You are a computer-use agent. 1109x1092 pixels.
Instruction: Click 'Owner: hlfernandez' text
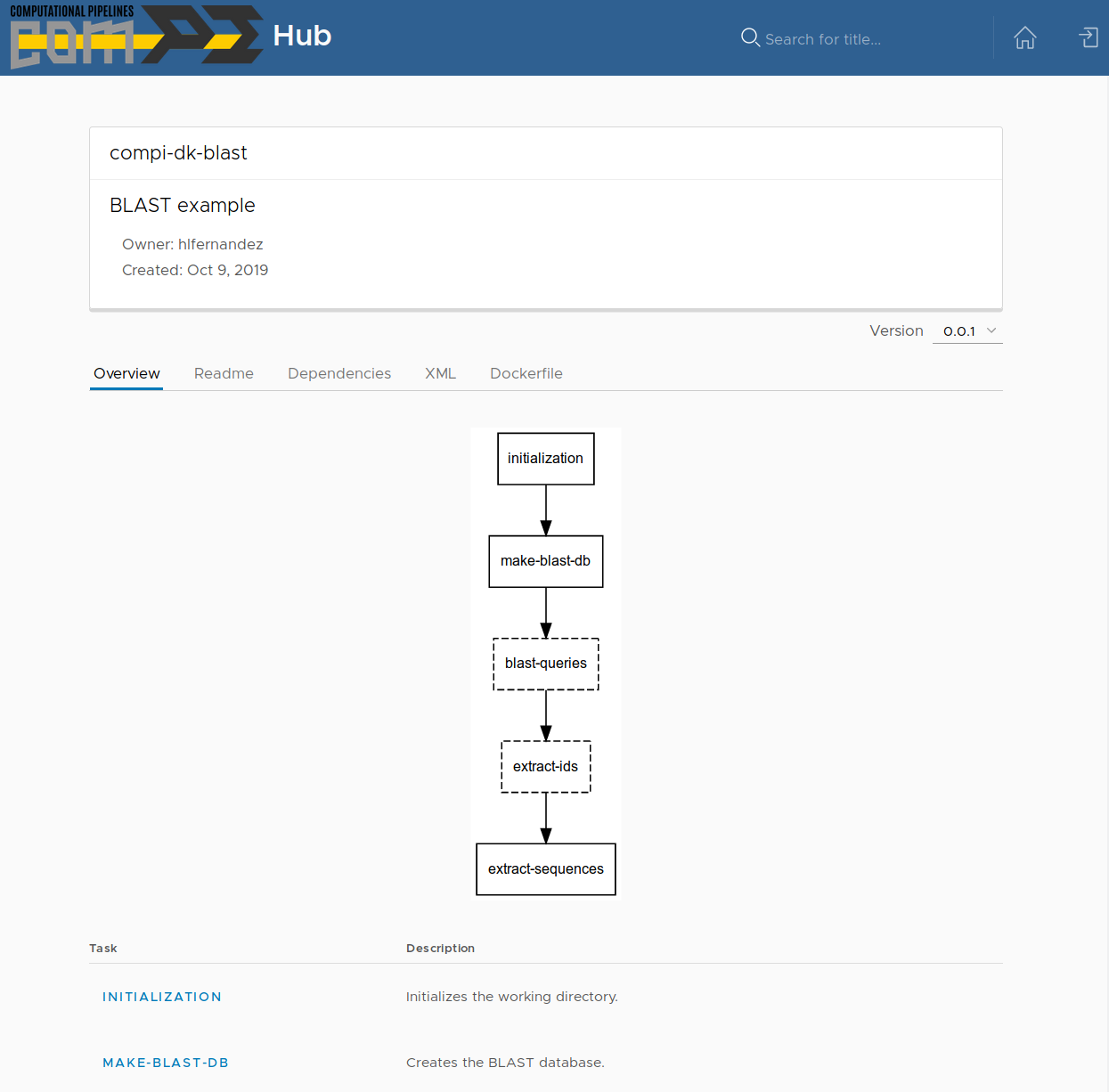pos(192,244)
